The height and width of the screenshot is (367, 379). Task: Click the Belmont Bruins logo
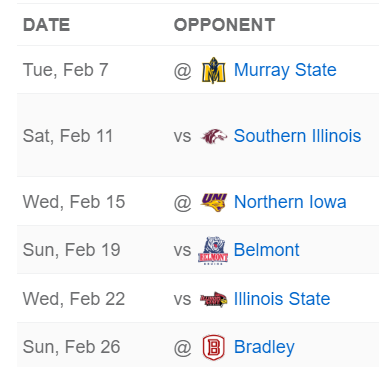coord(213,251)
